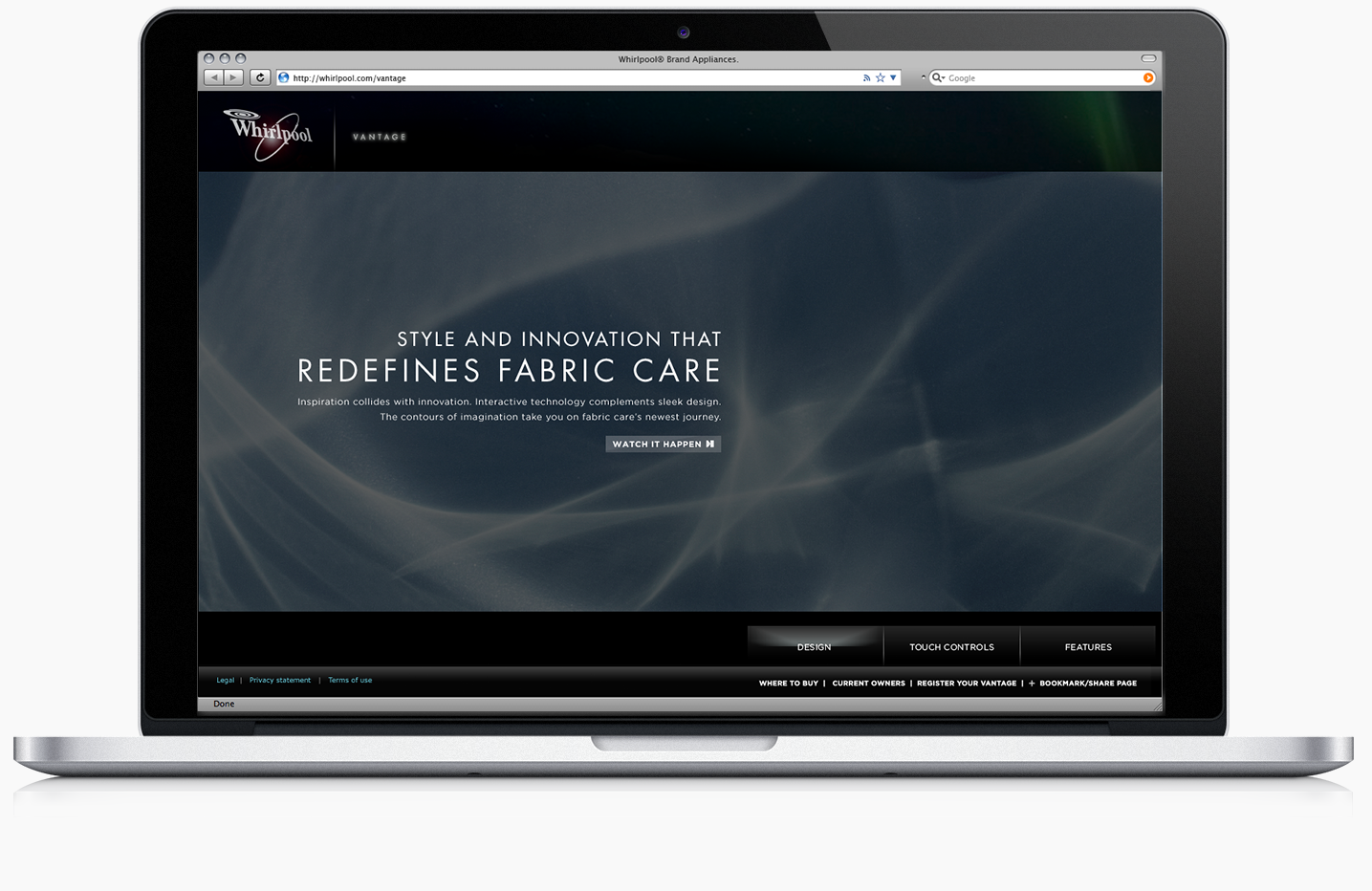Click into the Google search field
This screenshot has width=1372, height=891.
pyautogui.click(x=1042, y=78)
